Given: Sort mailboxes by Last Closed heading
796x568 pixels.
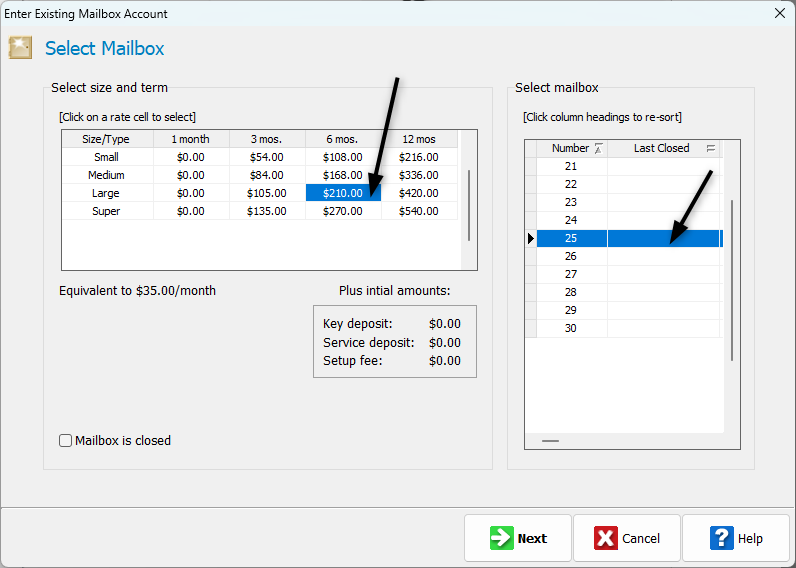Looking at the screenshot, I should [664, 148].
